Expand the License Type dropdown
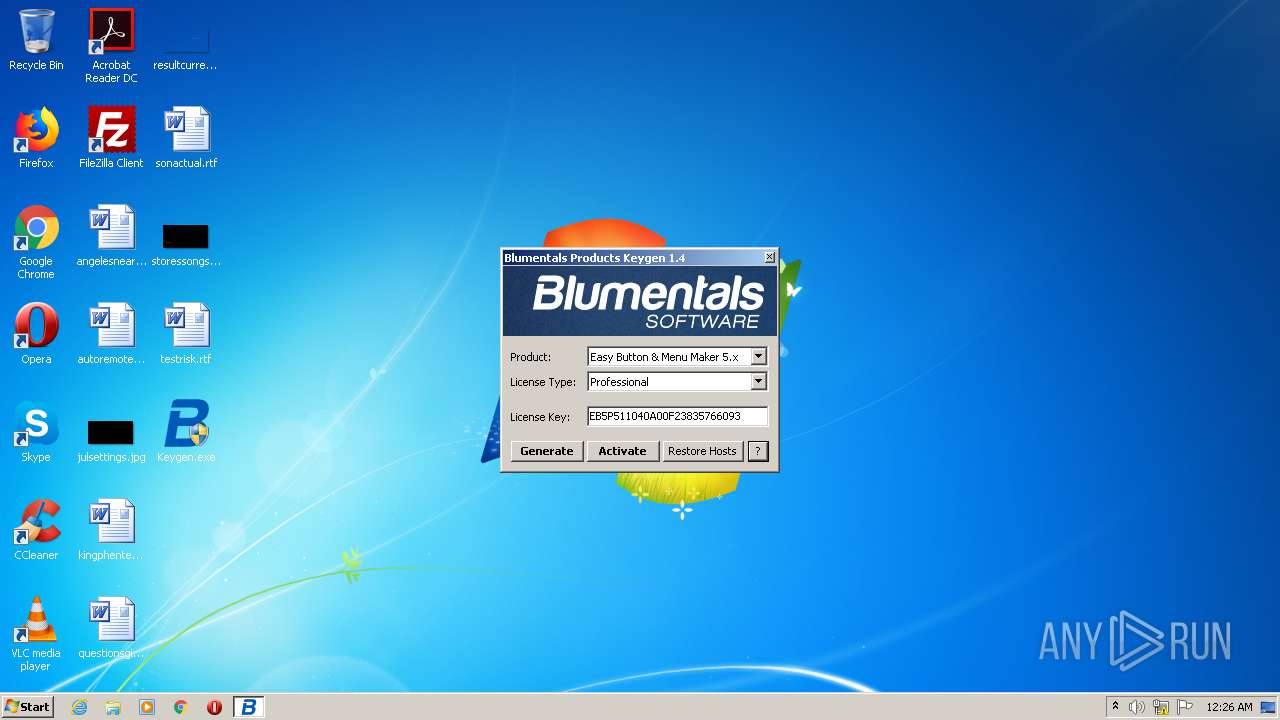 point(758,382)
